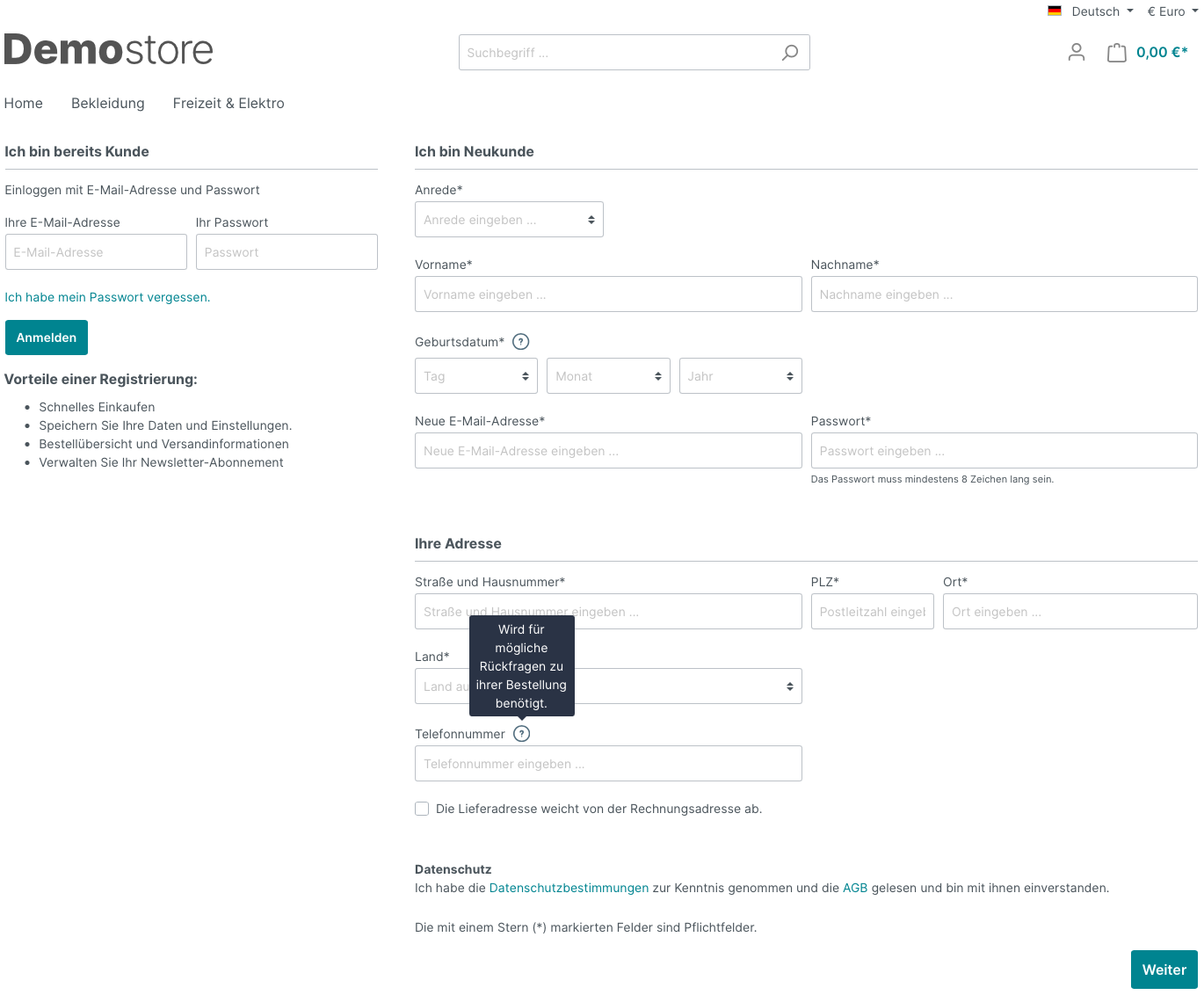Open the shopping cart icon

pos(1116,53)
